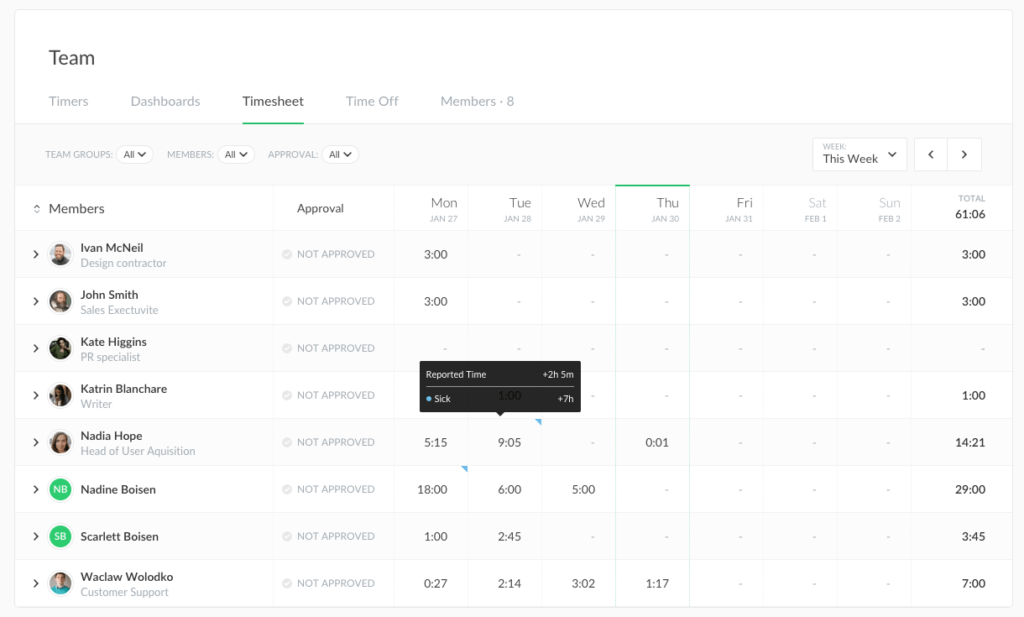Screen dimensions: 1024x617
Task: Click the Approval column header
Action: 320,209
